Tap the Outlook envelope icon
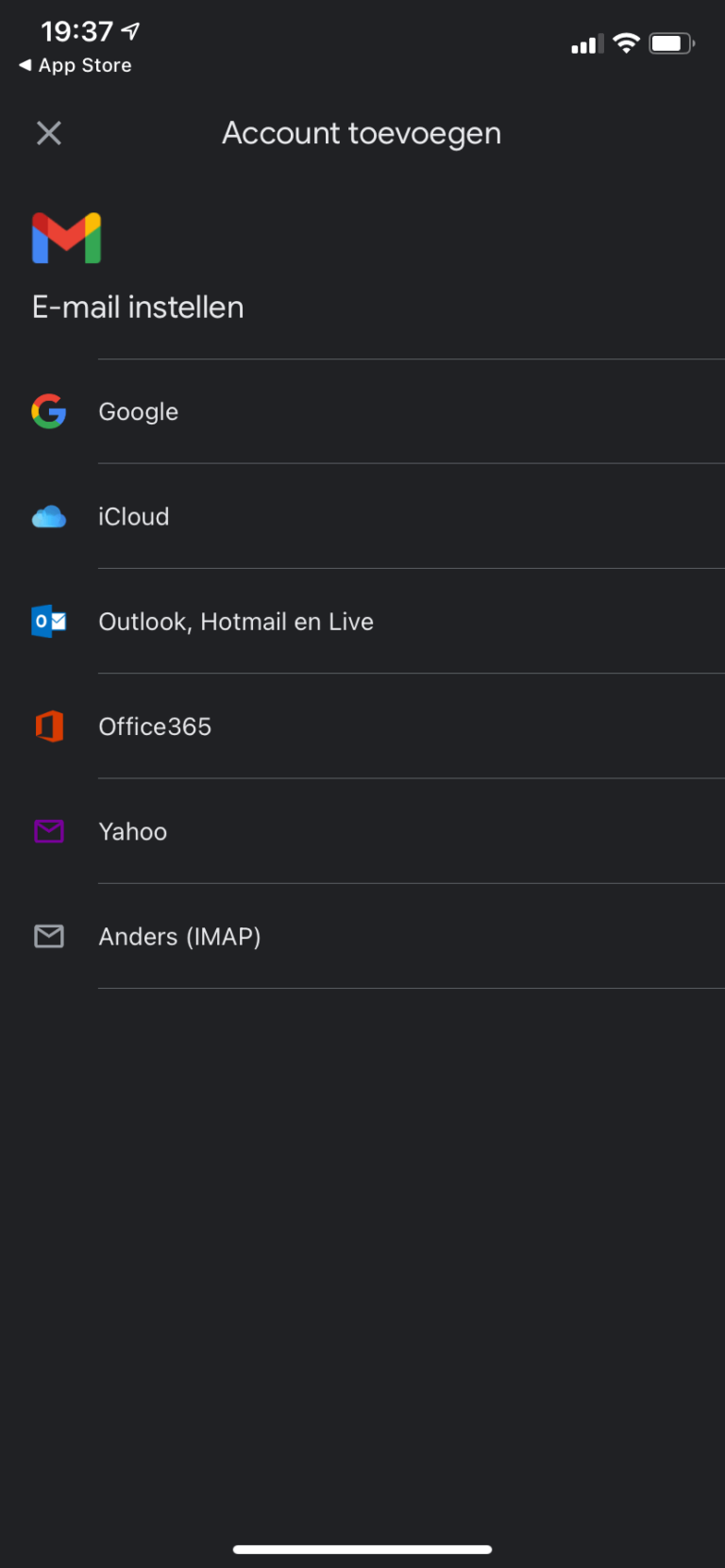 [x=49, y=622]
